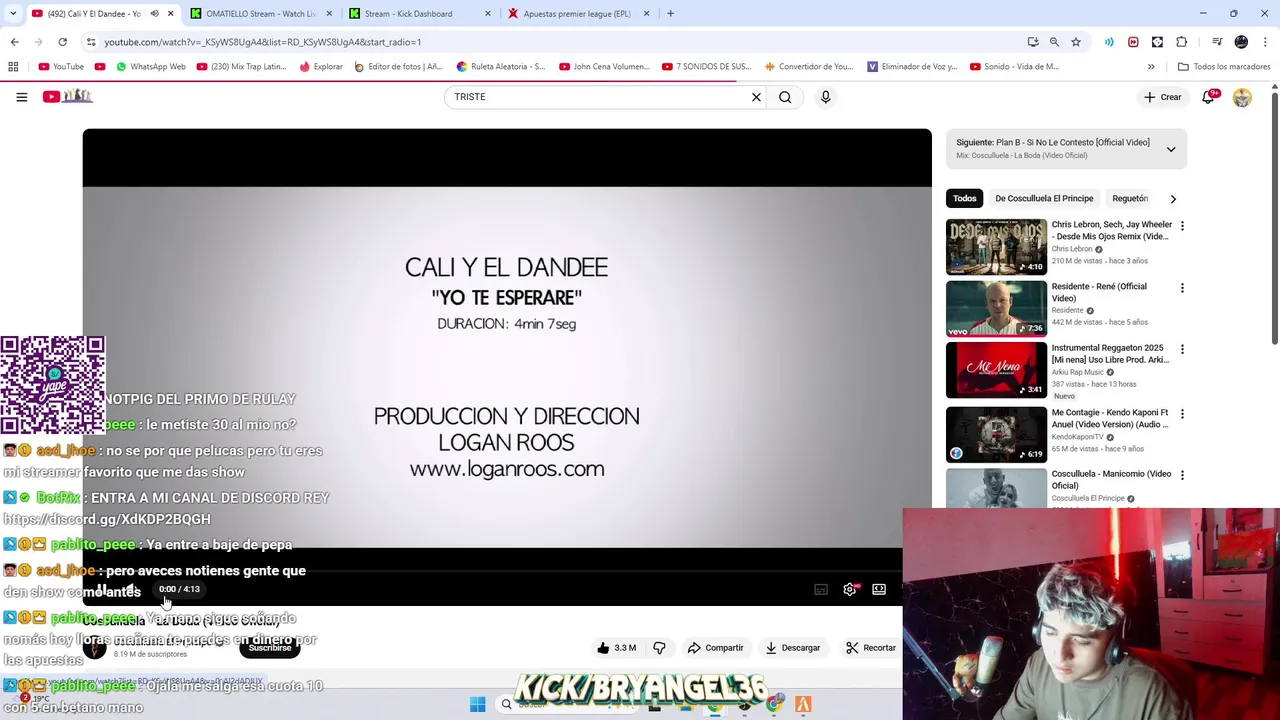Viewport: 1280px width, 720px height.
Task: Click the Crear button
Action: (1163, 97)
